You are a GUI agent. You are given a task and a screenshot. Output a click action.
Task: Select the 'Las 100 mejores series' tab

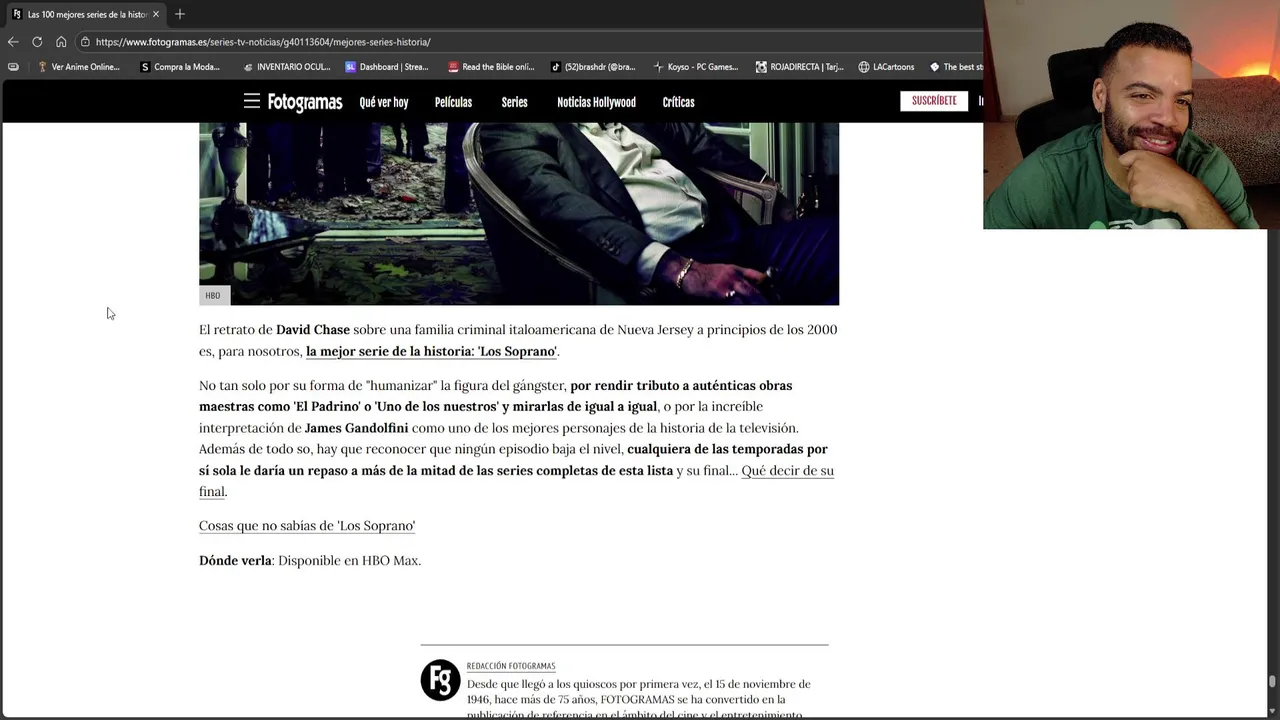point(86,14)
